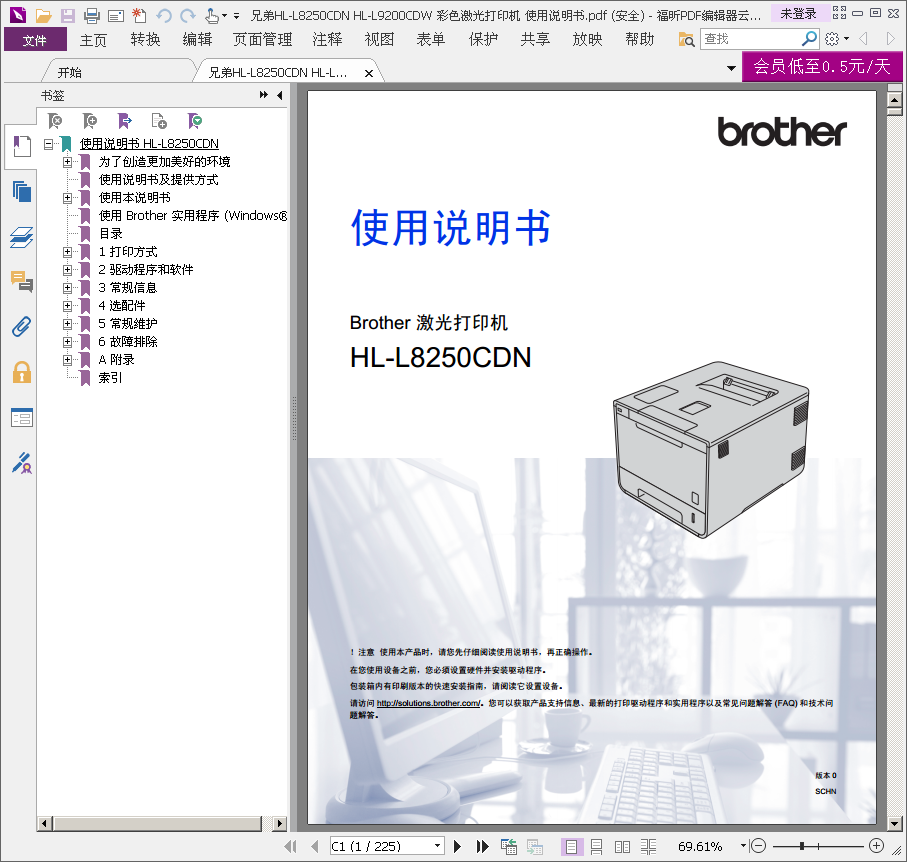Click the new document star icon
907x862 pixels.
139,16
